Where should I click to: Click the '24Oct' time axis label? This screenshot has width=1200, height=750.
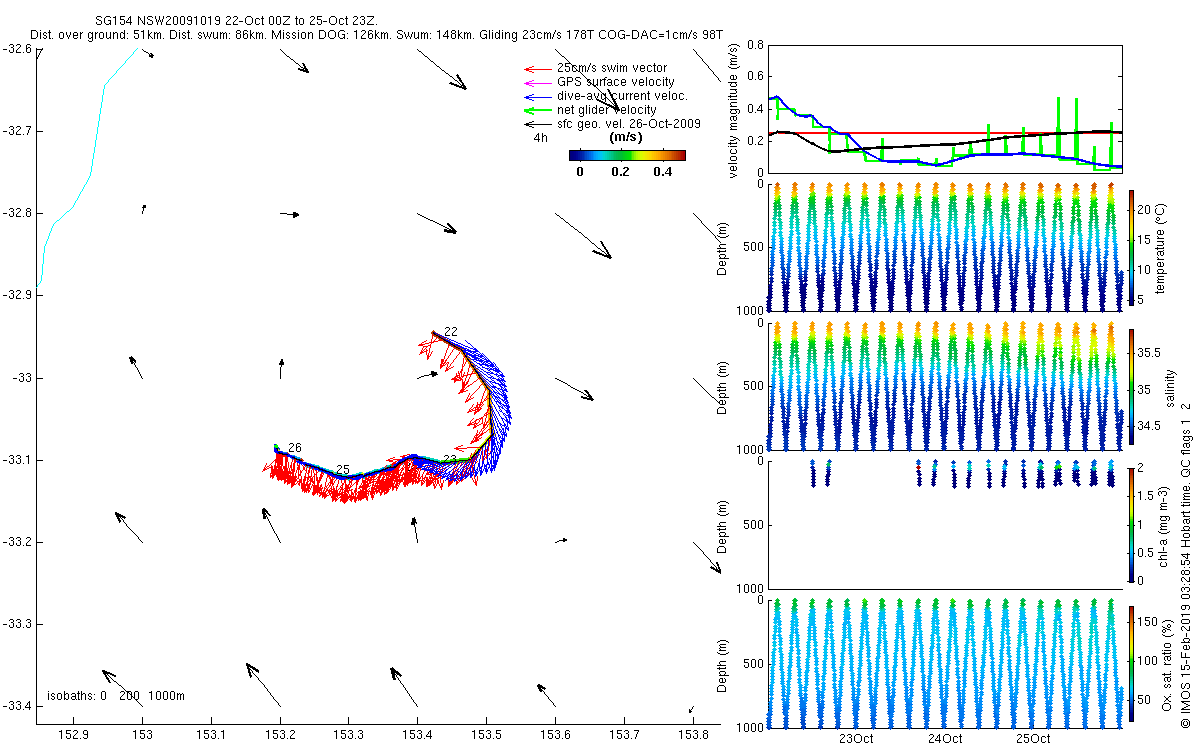945,739
